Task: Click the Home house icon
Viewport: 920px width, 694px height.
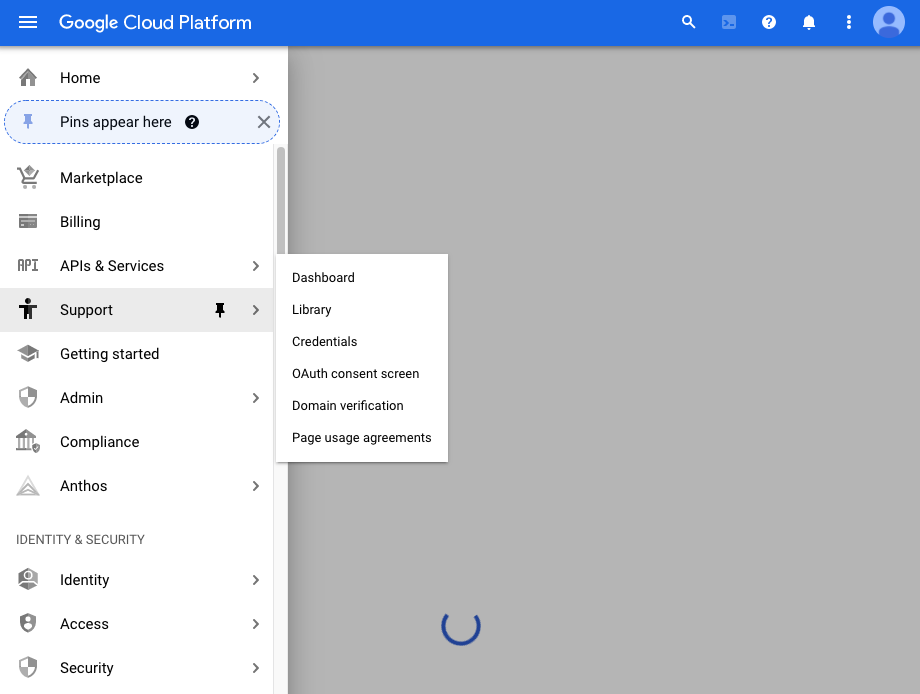Action: pos(28,77)
